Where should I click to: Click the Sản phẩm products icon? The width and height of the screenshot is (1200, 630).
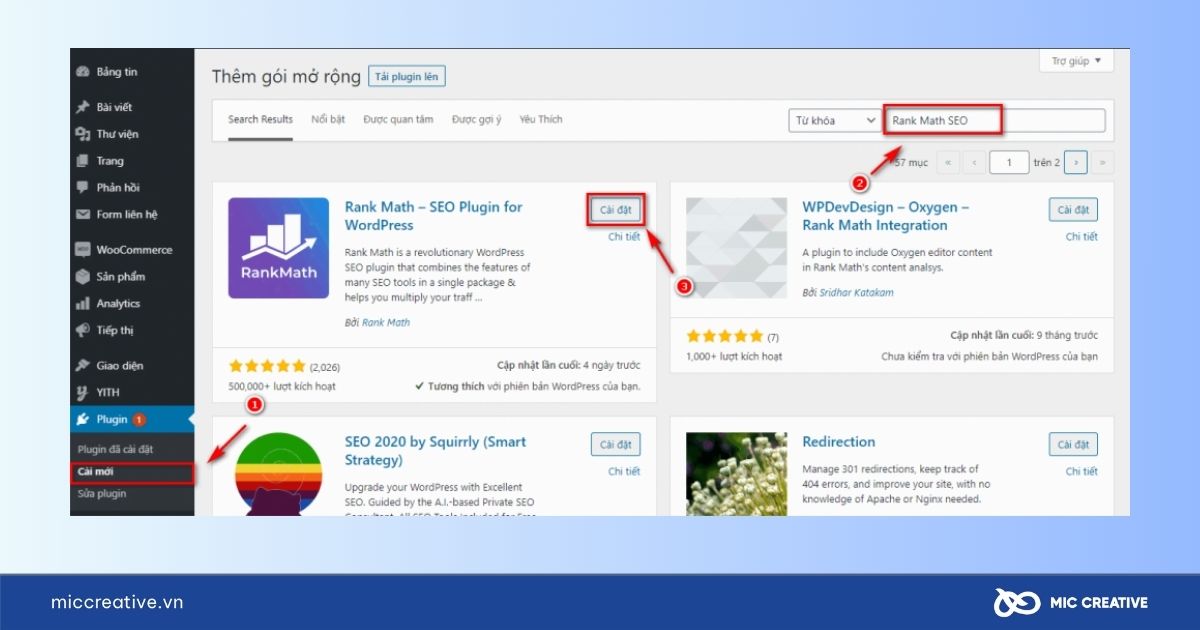(83, 277)
